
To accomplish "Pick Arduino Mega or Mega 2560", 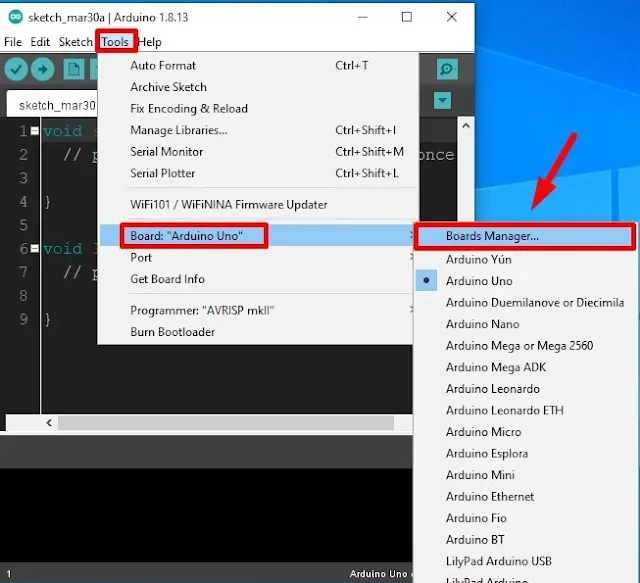I will pos(525,346).
